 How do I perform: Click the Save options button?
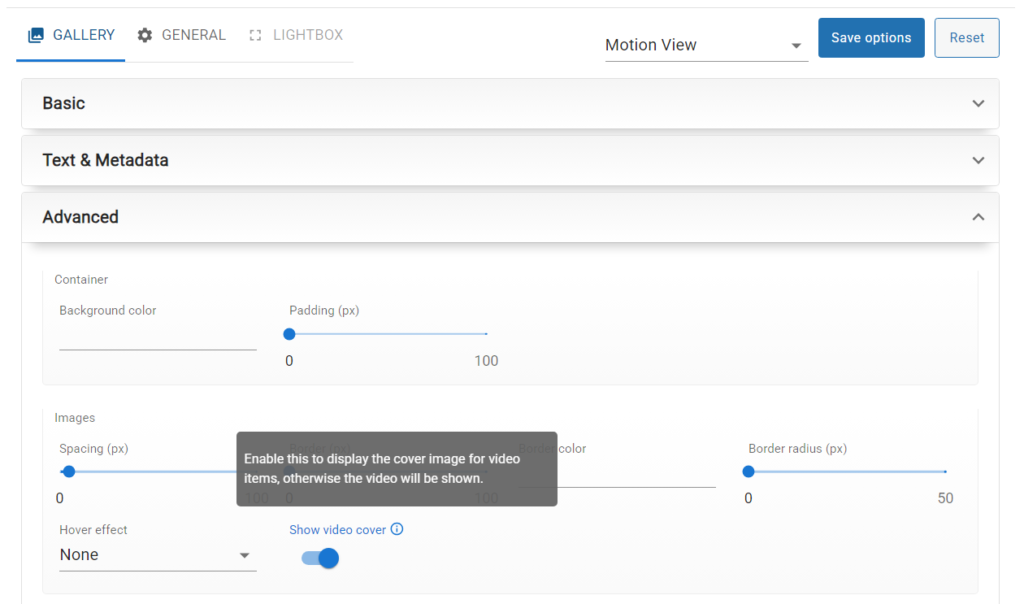coord(871,38)
